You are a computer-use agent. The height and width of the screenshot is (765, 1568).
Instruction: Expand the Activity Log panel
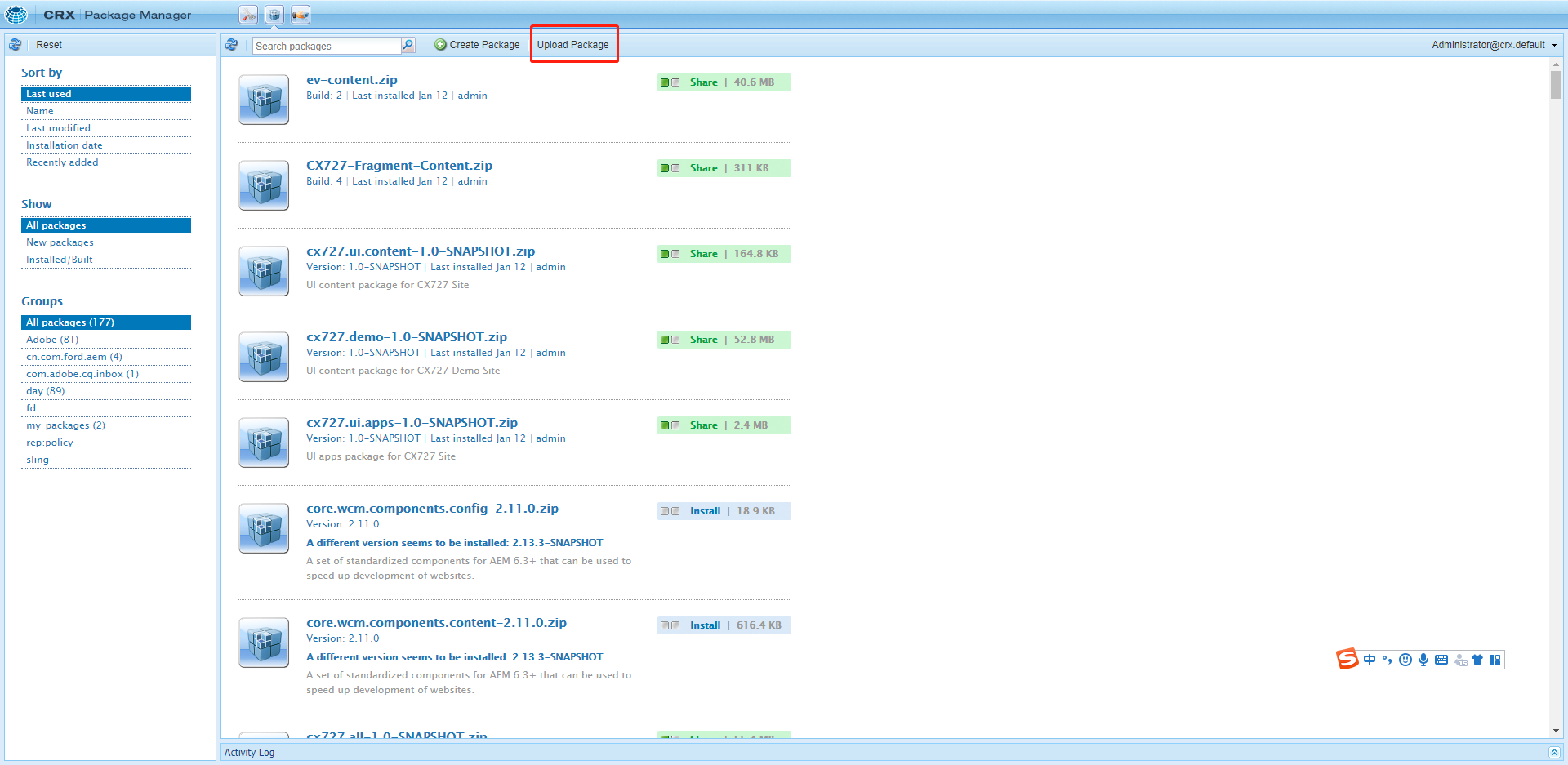click(1554, 752)
